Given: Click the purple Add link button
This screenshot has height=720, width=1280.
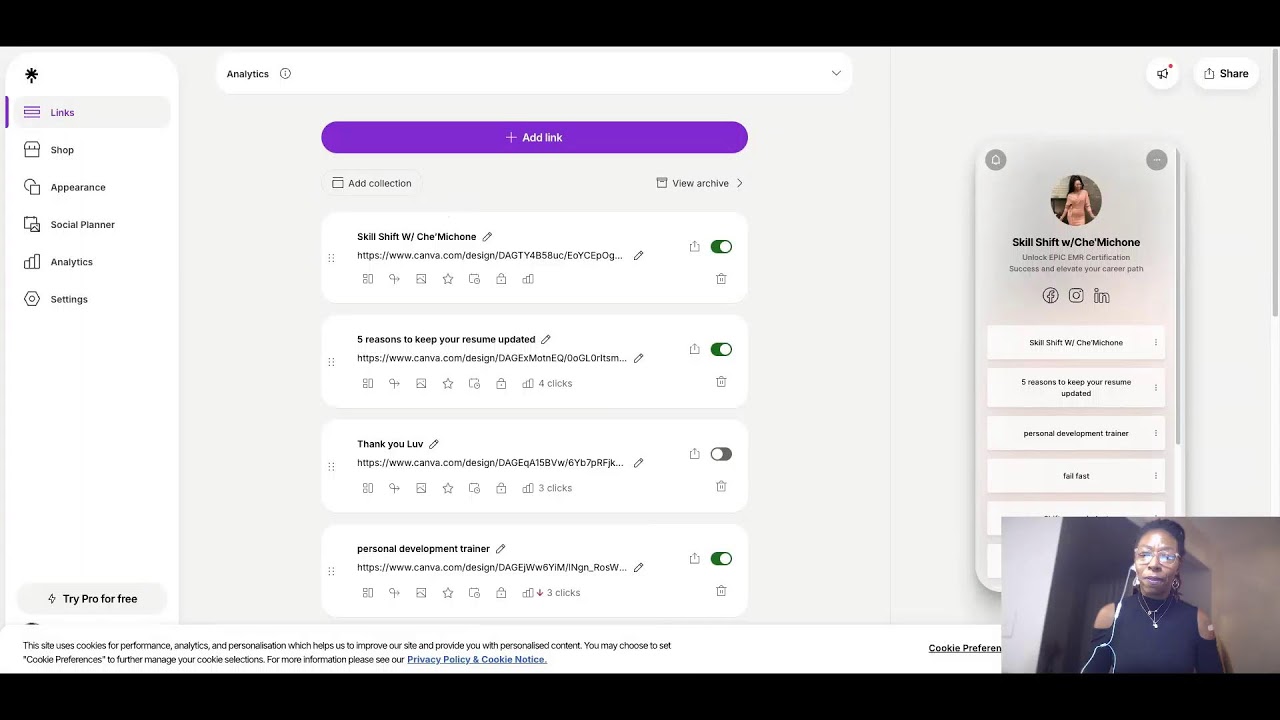Looking at the screenshot, I should pos(534,137).
